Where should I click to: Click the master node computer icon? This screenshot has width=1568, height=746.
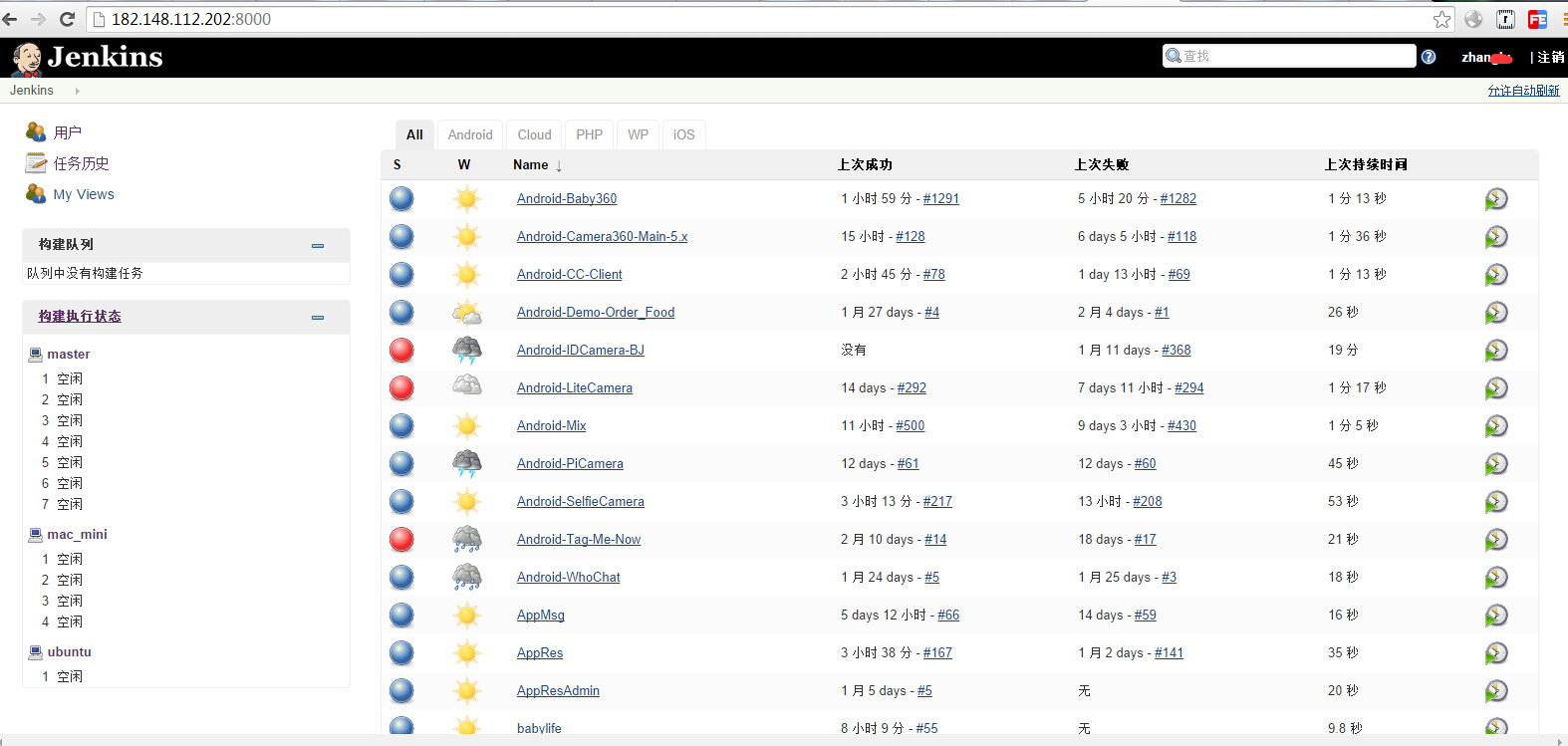point(35,355)
